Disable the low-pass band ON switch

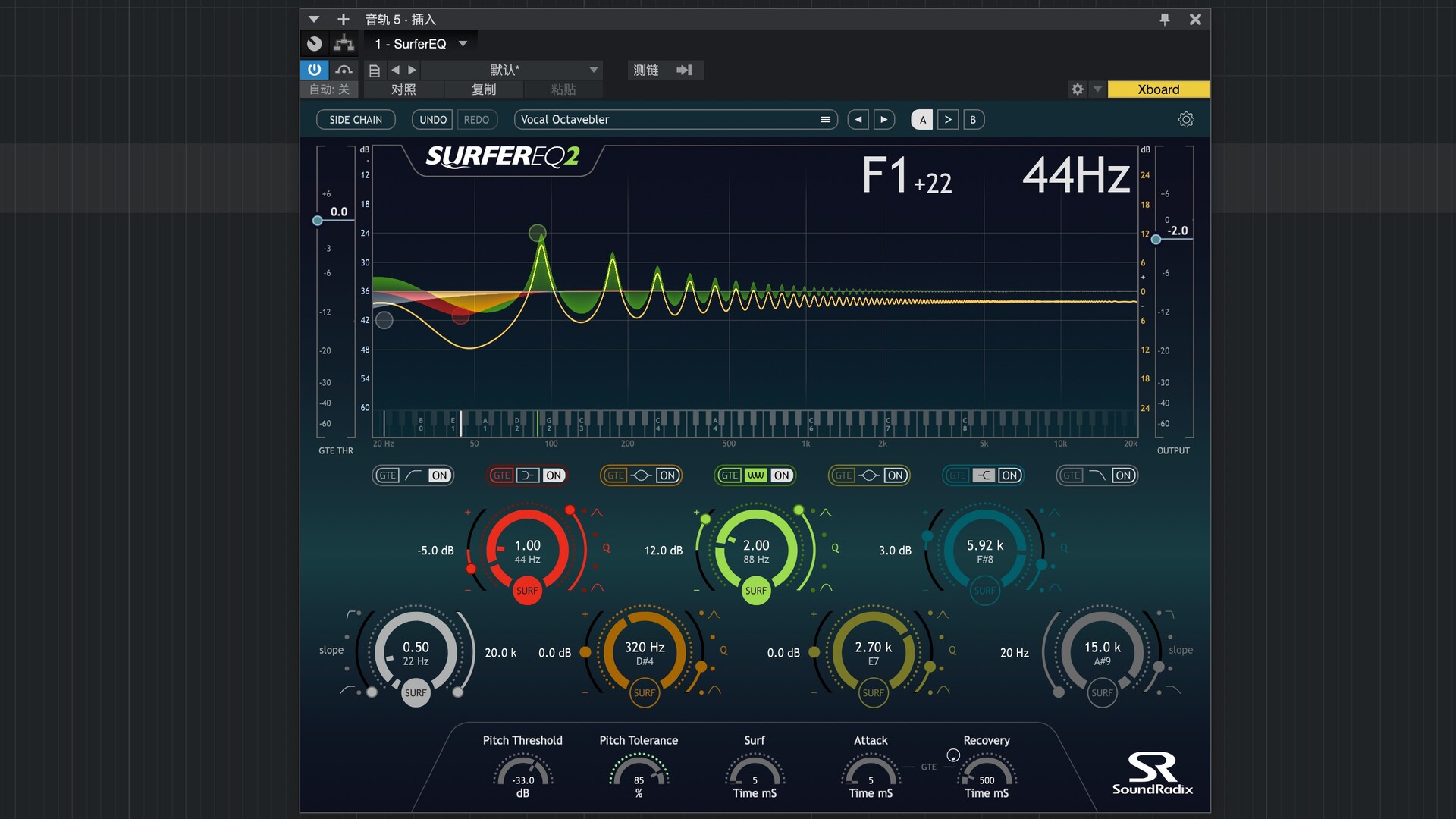1123,475
